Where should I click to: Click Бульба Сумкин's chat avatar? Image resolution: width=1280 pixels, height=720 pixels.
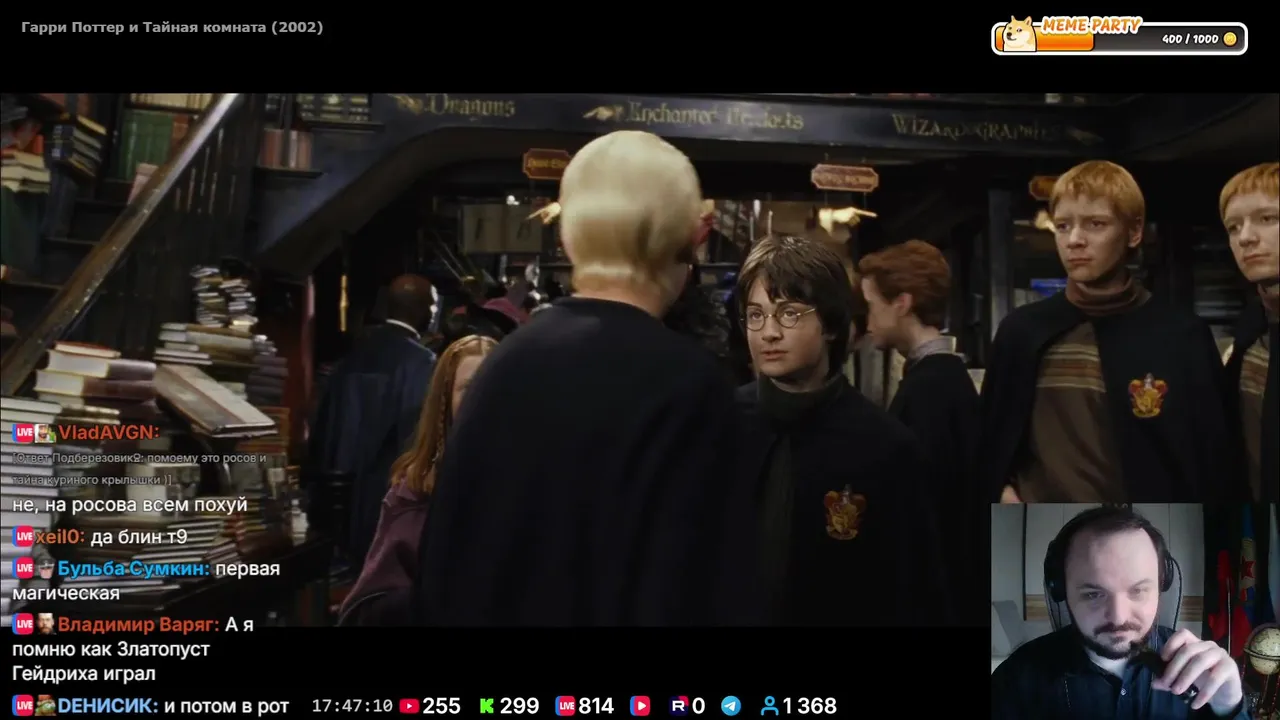point(45,569)
